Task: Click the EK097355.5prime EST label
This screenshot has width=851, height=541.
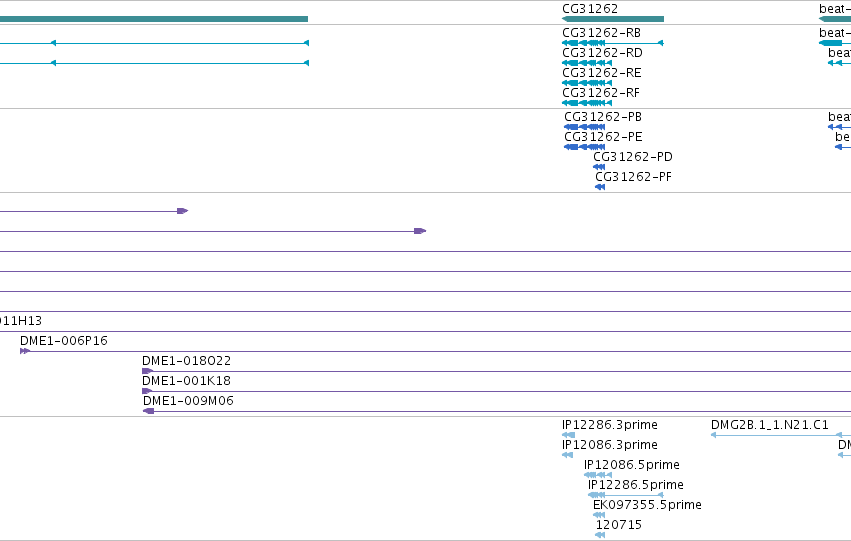Action: (647, 505)
